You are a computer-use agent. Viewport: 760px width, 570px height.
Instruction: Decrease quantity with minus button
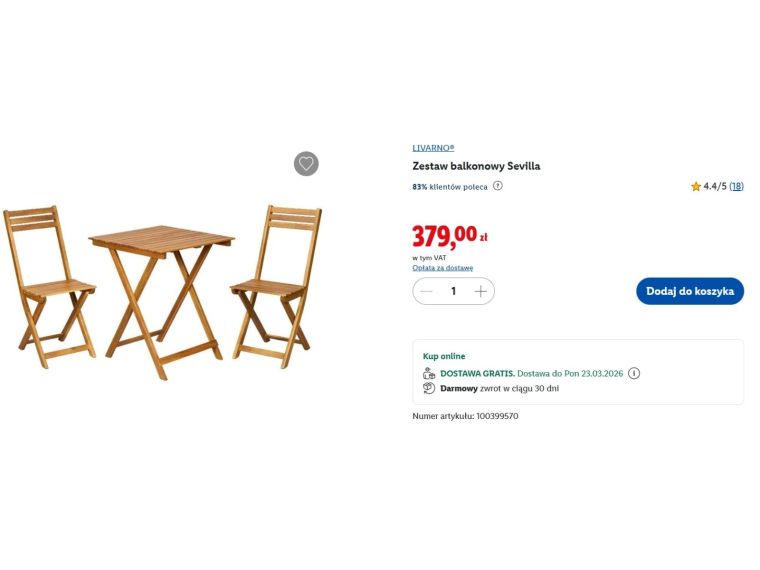tap(426, 291)
